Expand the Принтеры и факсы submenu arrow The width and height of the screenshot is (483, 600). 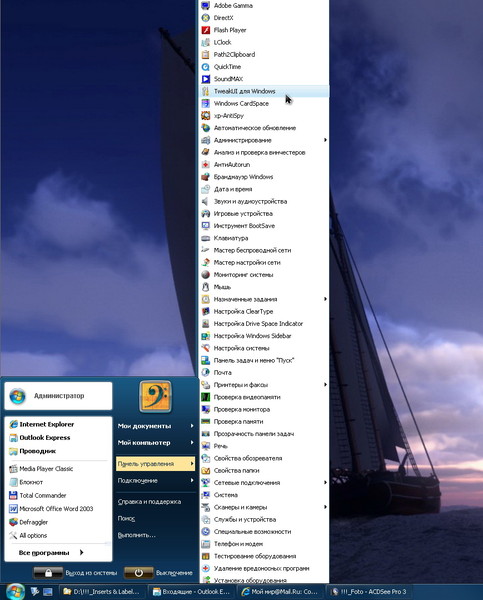(325, 385)
